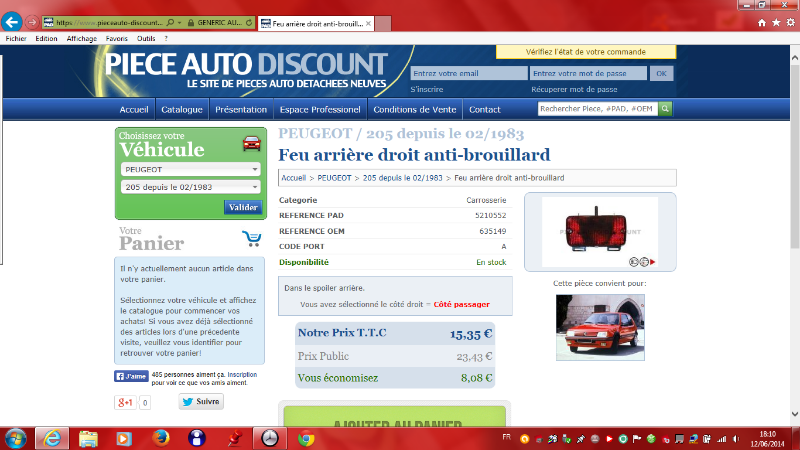Image resolution: width=800 pixels, height=450 pixels.
Task: Open the Contact page
Action: (485, 109)
